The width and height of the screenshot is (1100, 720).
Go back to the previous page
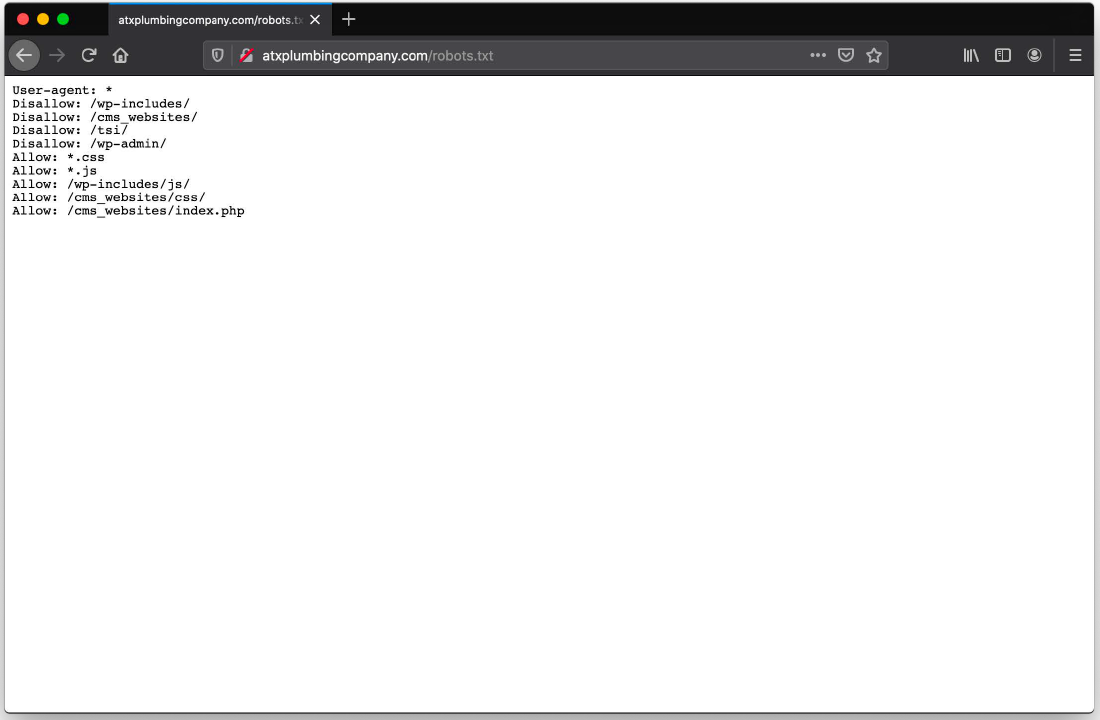(24, 56)
